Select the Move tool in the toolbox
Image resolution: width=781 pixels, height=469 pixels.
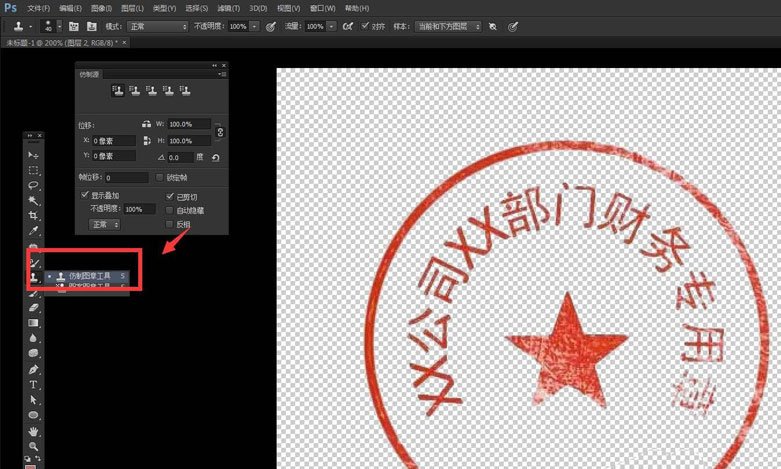pos(33,155)
